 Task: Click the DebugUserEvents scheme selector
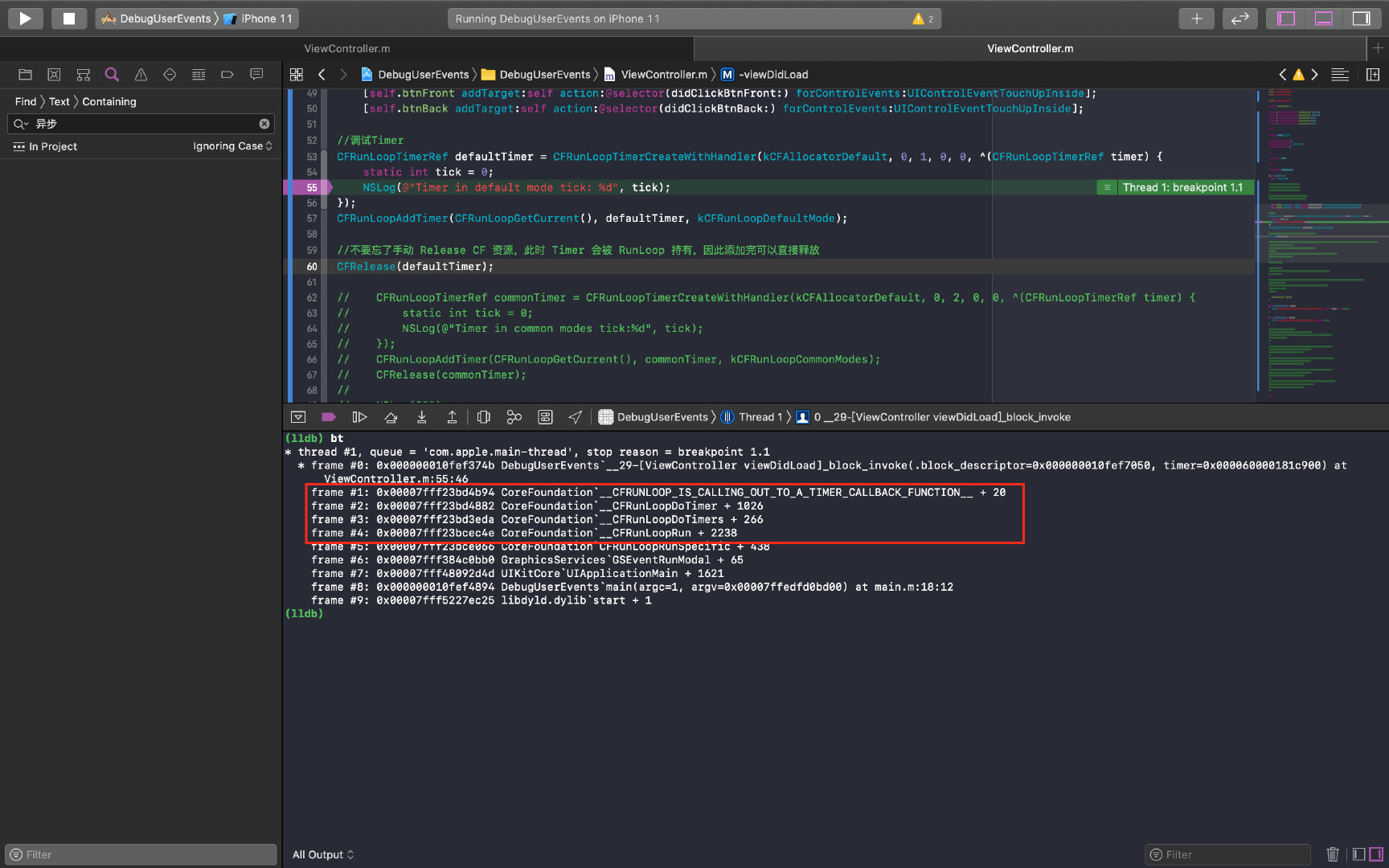pyautogui.click(x=156, y=18)
